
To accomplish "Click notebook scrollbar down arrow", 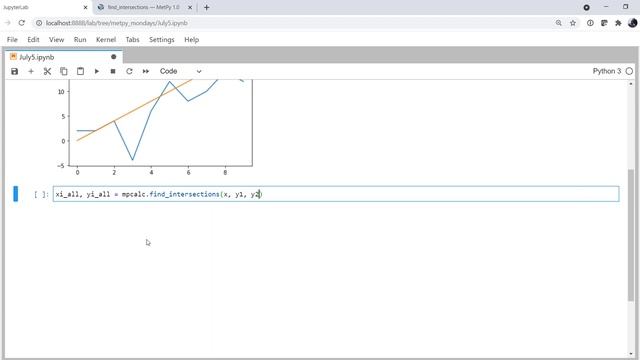I will 631,354.
